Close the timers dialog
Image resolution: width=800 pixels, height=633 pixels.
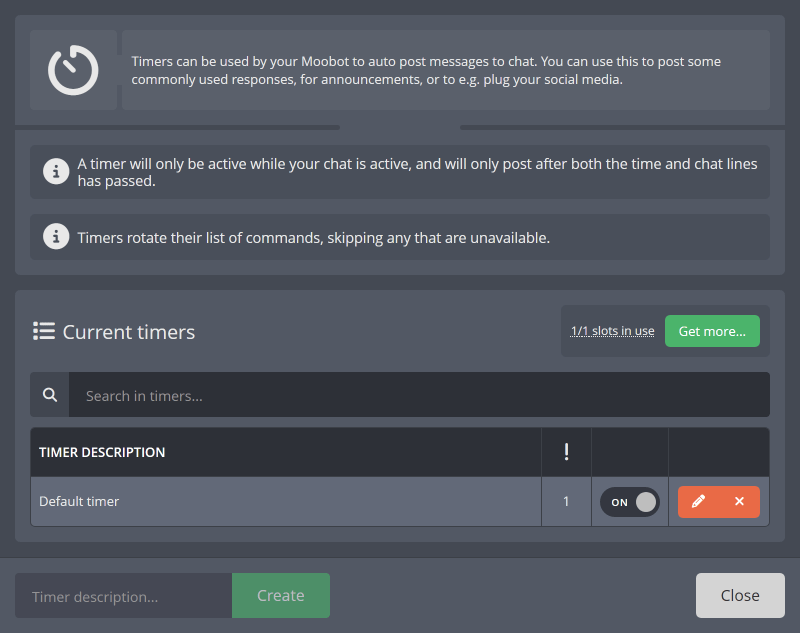coord(740,595)
